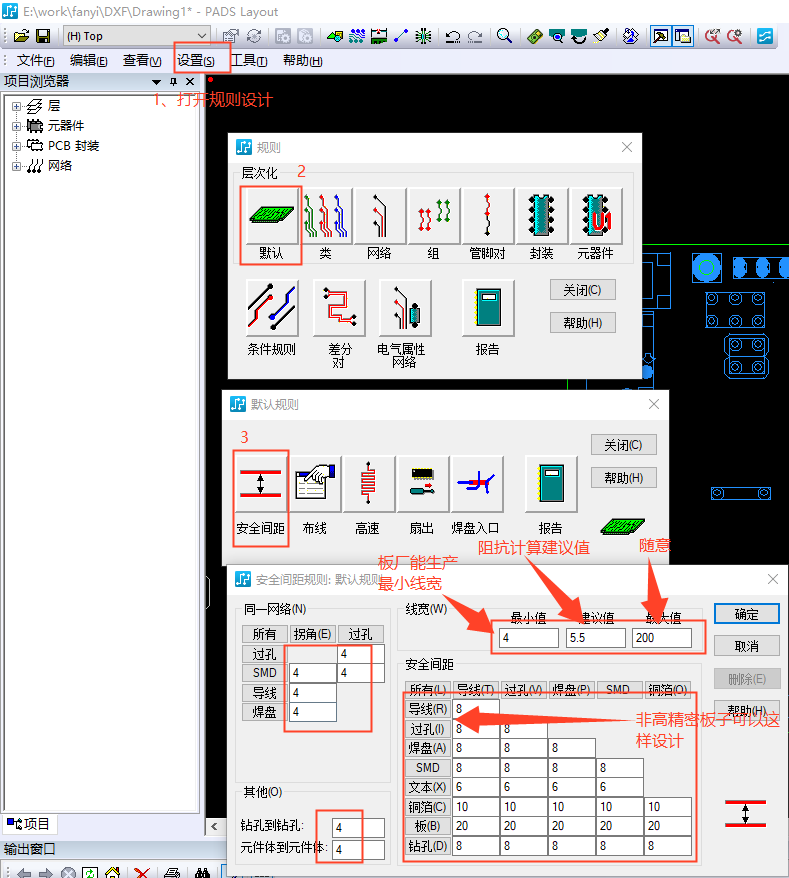Click the Properties toolbar icon

[230, 36]
